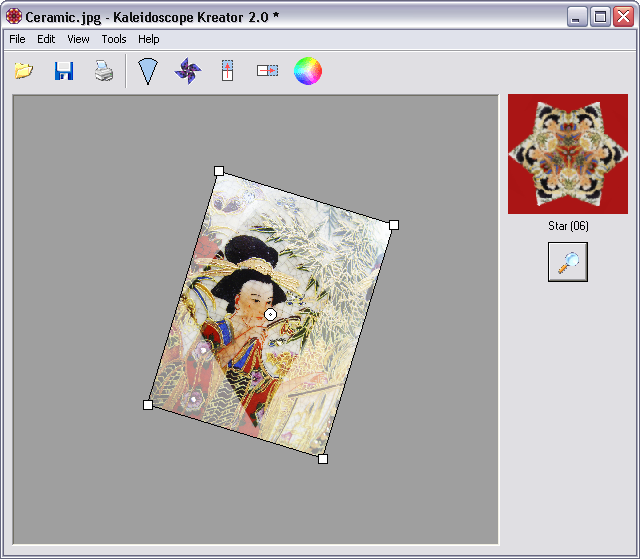This screenshot has width=640, height=559.
Task: Click the magnifying glass preview button
Action: coord(568,262)
